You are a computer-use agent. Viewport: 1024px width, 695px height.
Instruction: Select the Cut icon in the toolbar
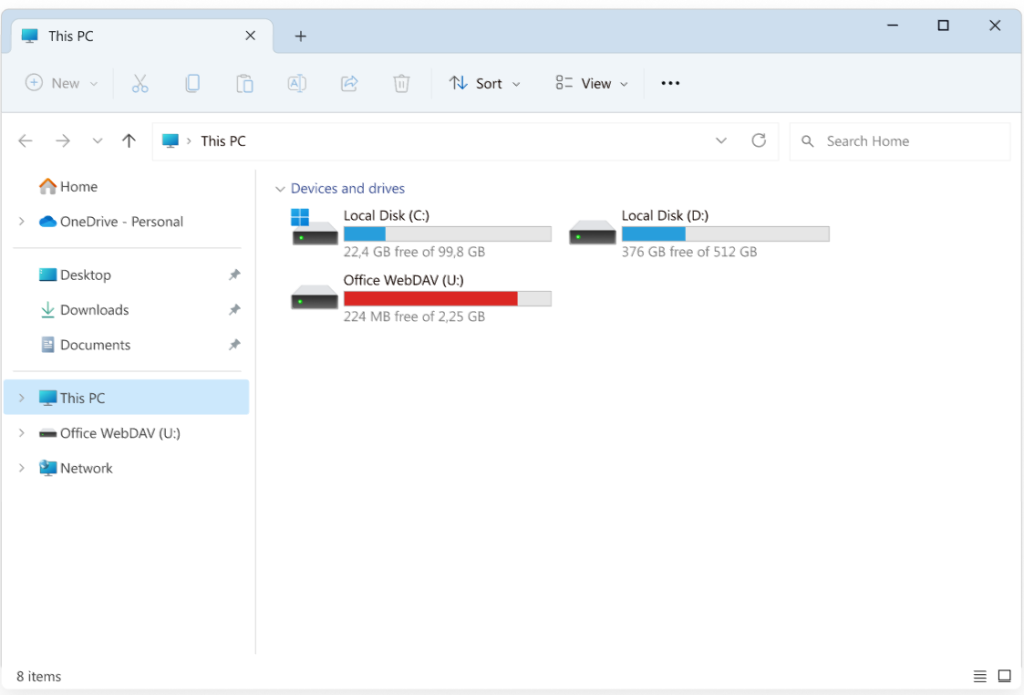click(140, 83)
